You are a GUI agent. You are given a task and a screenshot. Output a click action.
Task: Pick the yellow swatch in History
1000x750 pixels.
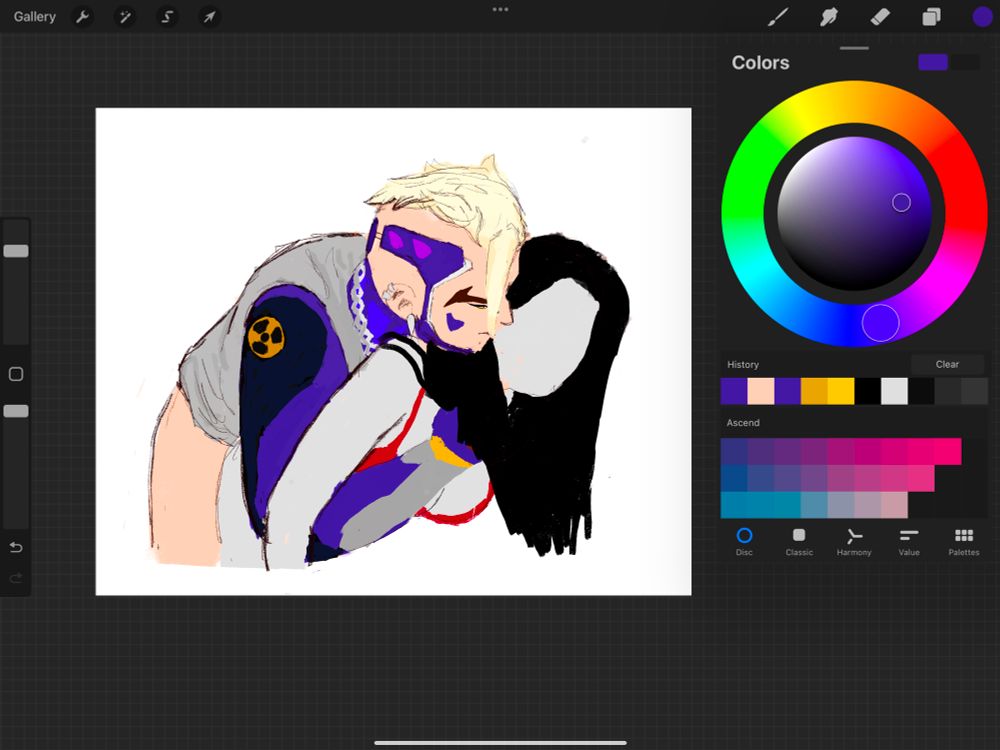[841, 391]
